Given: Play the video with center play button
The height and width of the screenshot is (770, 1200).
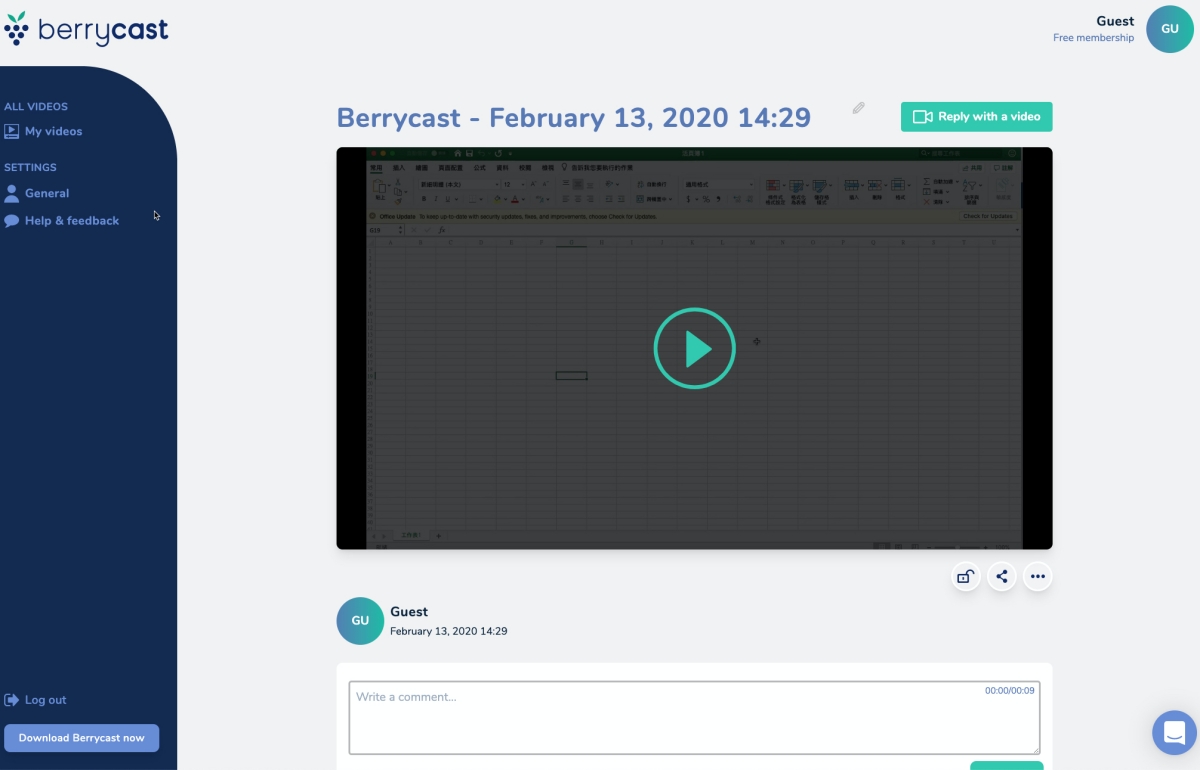Looking at the screenshot, I should [x=695, y=348].
